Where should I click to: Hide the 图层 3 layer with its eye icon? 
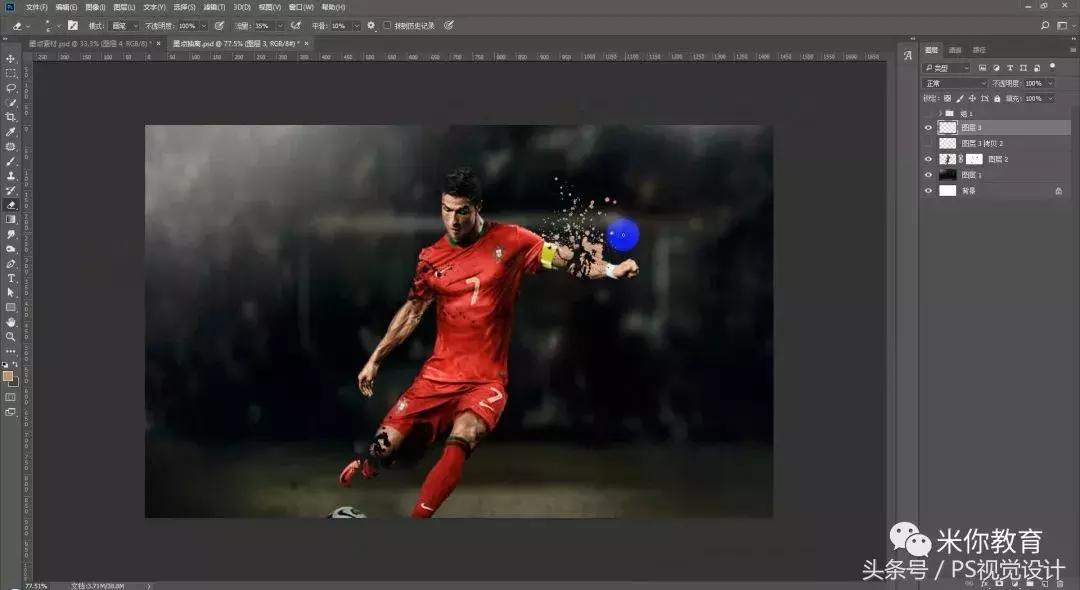pyautogui.click(x=928, y=128)
